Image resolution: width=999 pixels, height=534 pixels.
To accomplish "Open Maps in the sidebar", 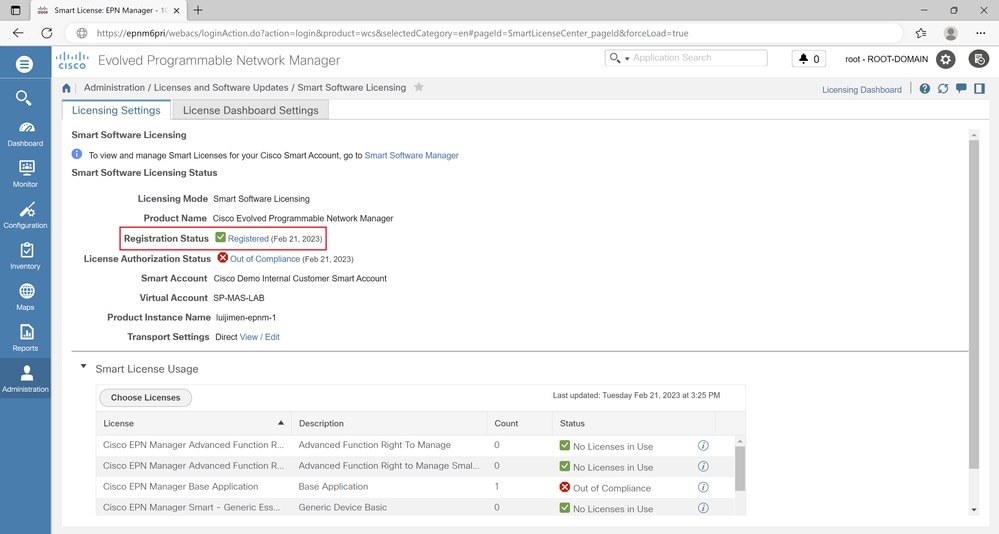I will point(25,297).
